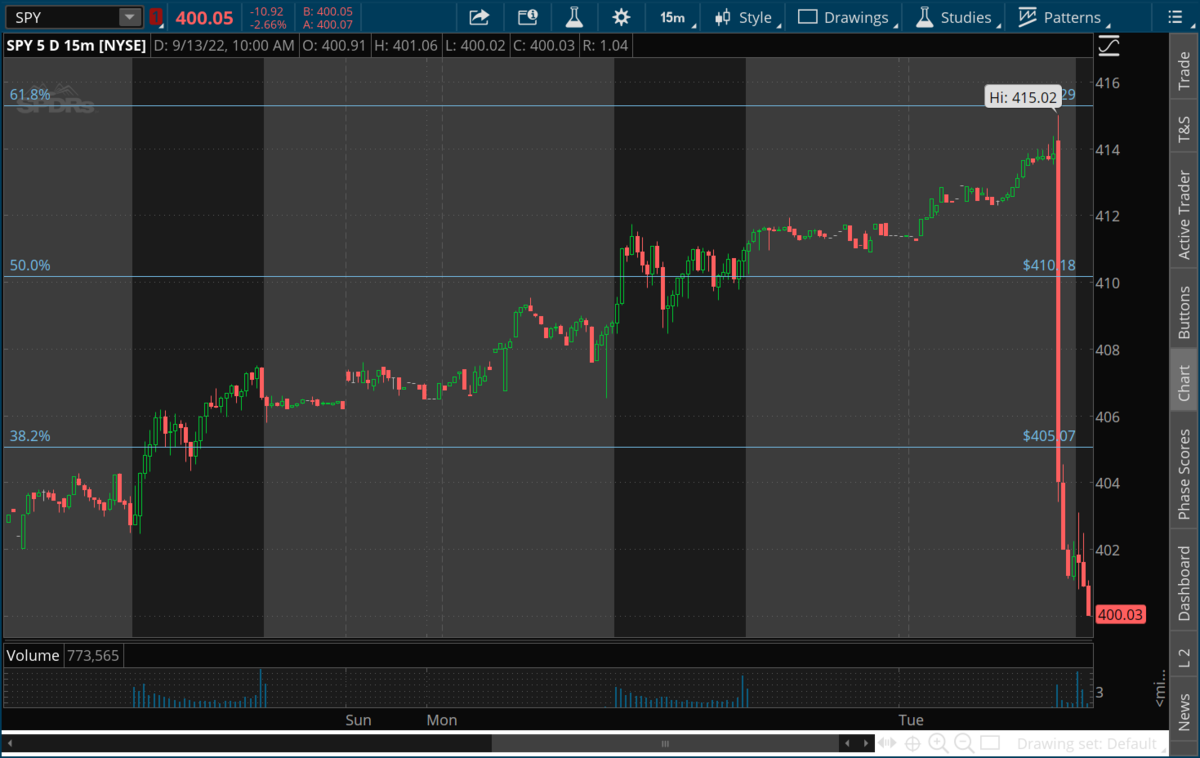The height and width of the screenshot is (758, 1200).
Task: Toggle the price axis scale curve icon
Action: click(x=1108, y=46)
